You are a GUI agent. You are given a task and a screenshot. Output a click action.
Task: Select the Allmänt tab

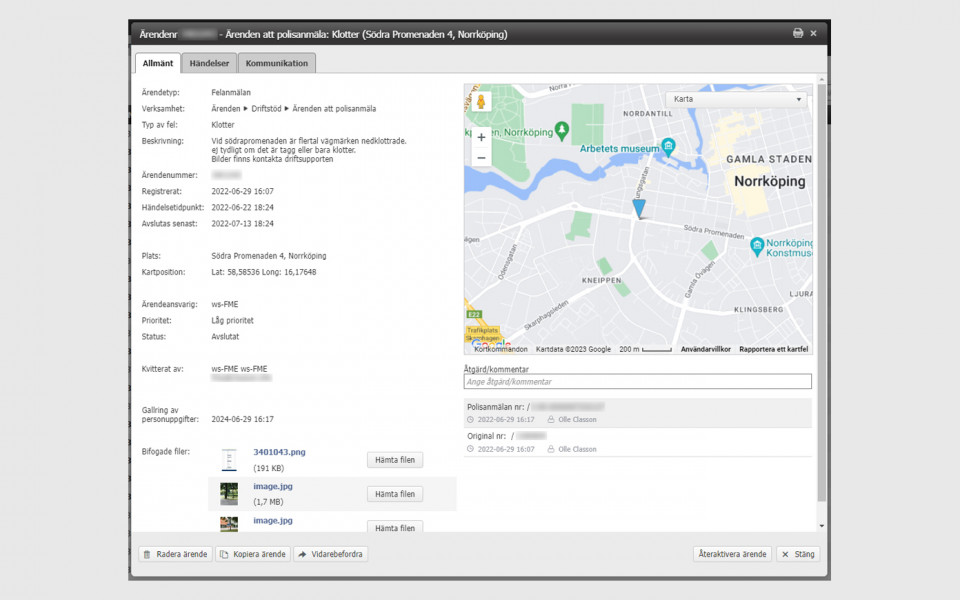click(x=158, y=63)
